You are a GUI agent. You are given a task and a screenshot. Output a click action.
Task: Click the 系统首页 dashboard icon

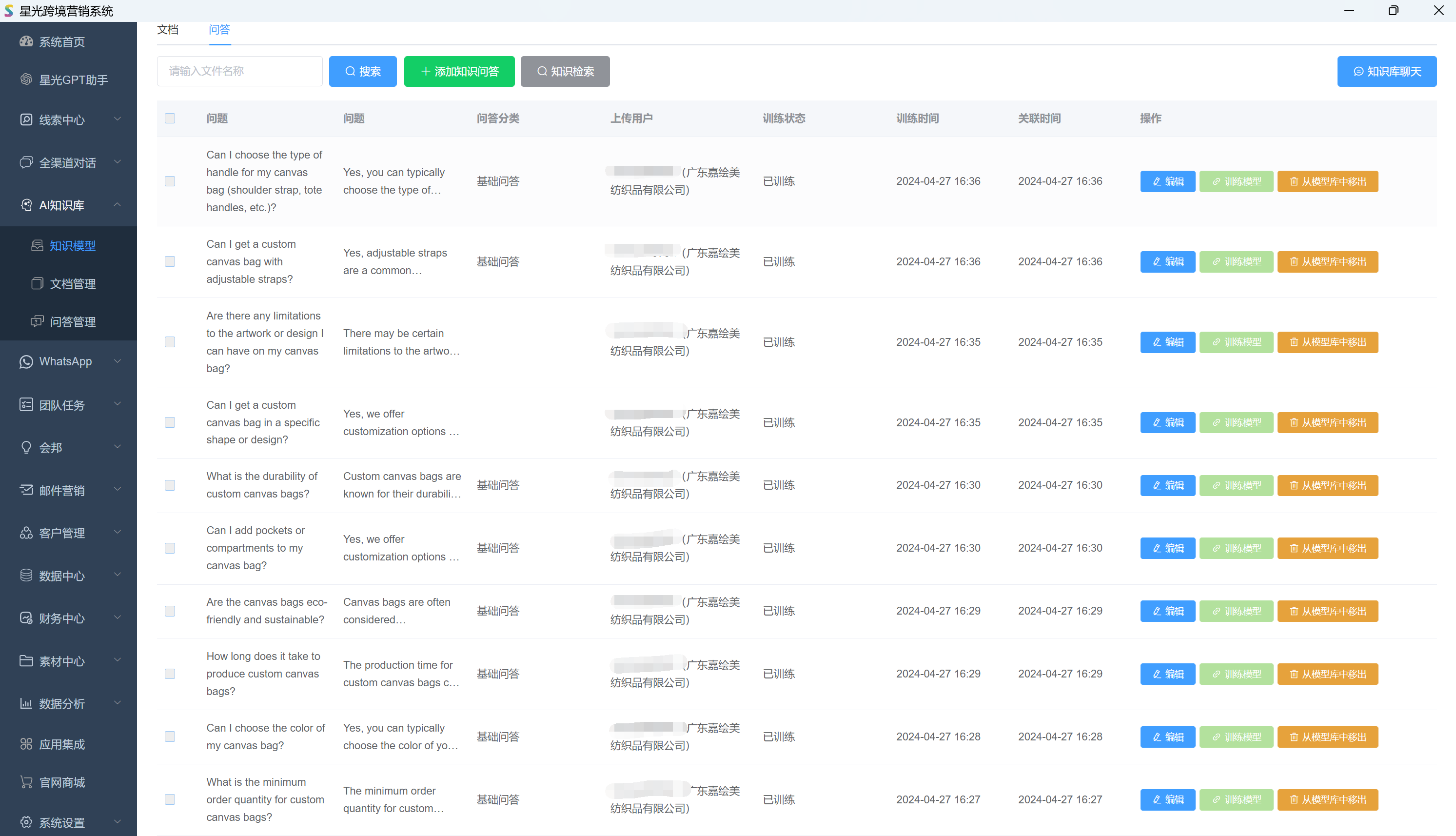point(26,41)
